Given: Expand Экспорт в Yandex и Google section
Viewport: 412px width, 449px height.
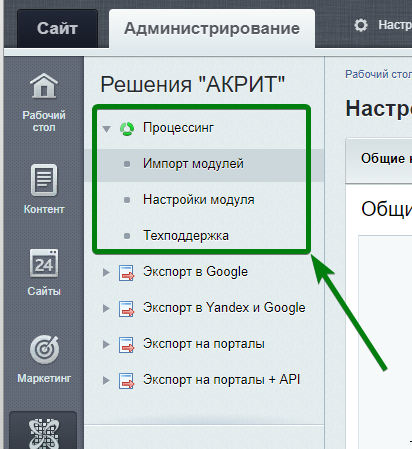Looking at the screenshot, I should coord(106,308).
